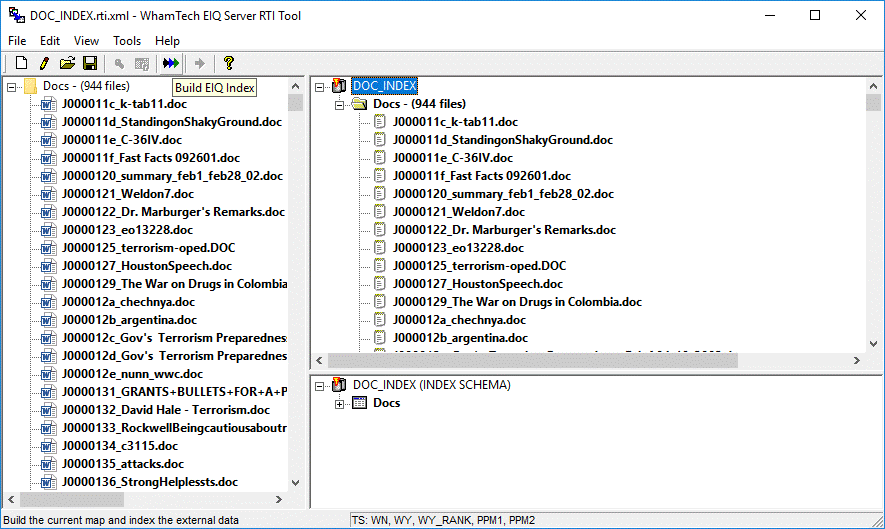The width and height of the screenshot is (885, 529).
Task: Select J0000125_terrorism-oped.DOC in left pane
Action: [x=148, y=248]
